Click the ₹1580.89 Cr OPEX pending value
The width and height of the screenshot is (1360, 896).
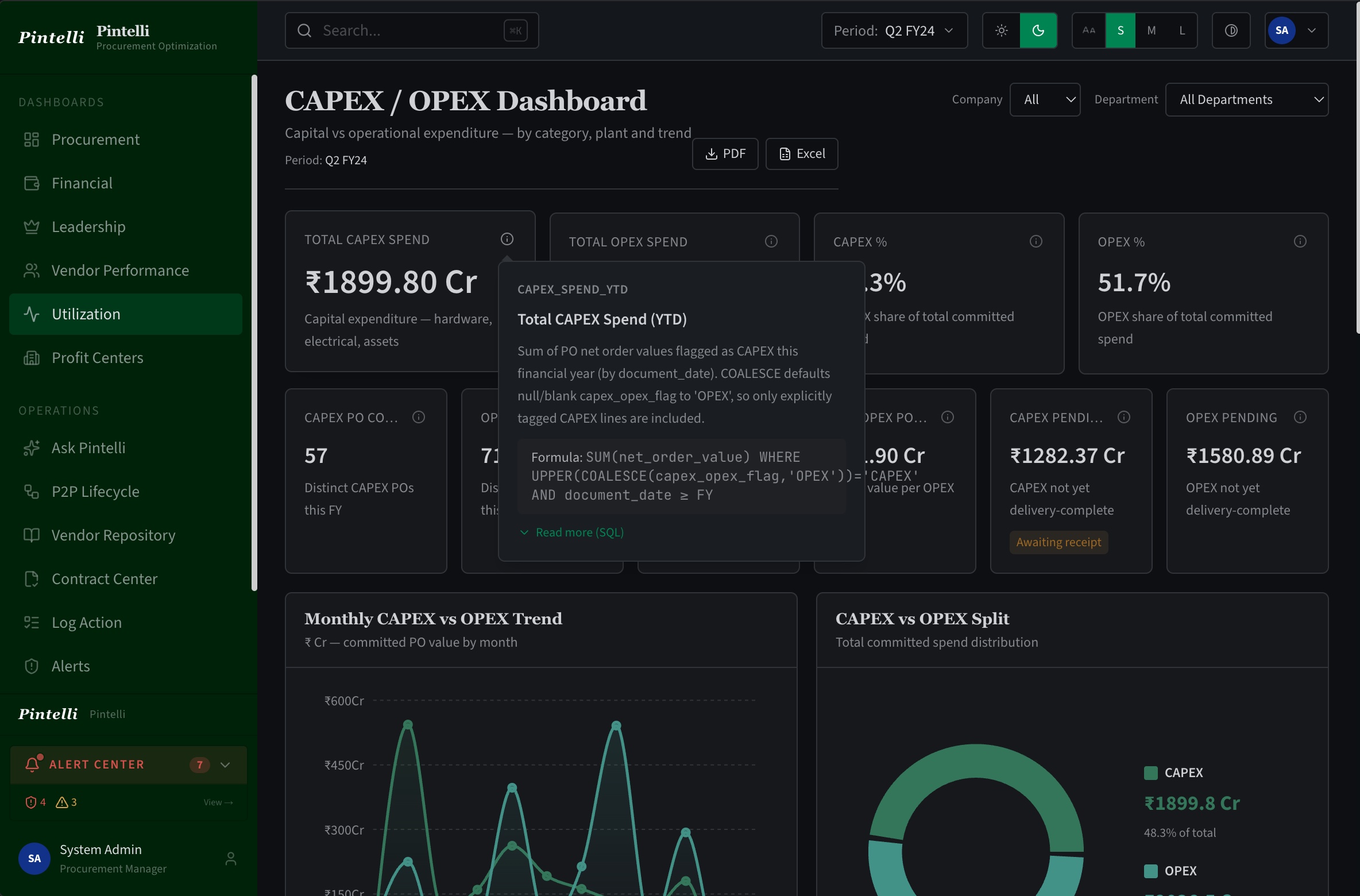coord(1243,455)
